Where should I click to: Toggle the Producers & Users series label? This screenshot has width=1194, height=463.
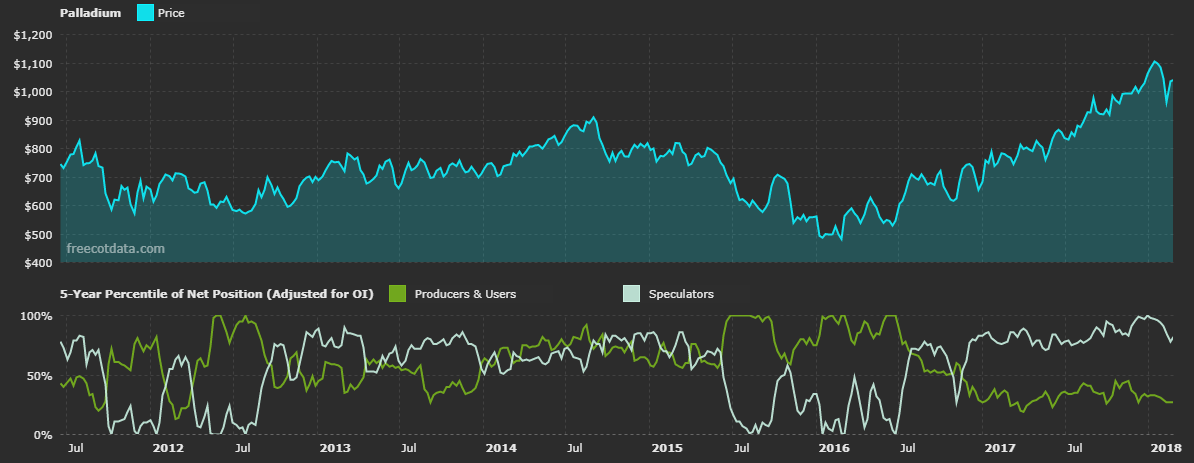click(465, 294)
